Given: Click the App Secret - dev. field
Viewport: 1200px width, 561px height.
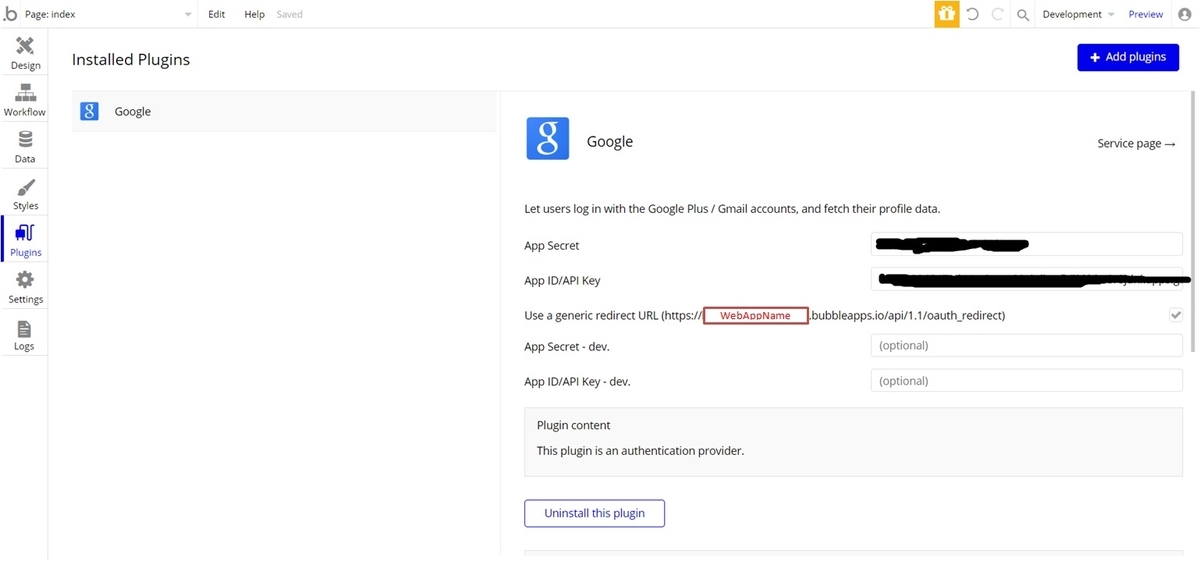Looking at the screenshot, I should [1027, 346].
